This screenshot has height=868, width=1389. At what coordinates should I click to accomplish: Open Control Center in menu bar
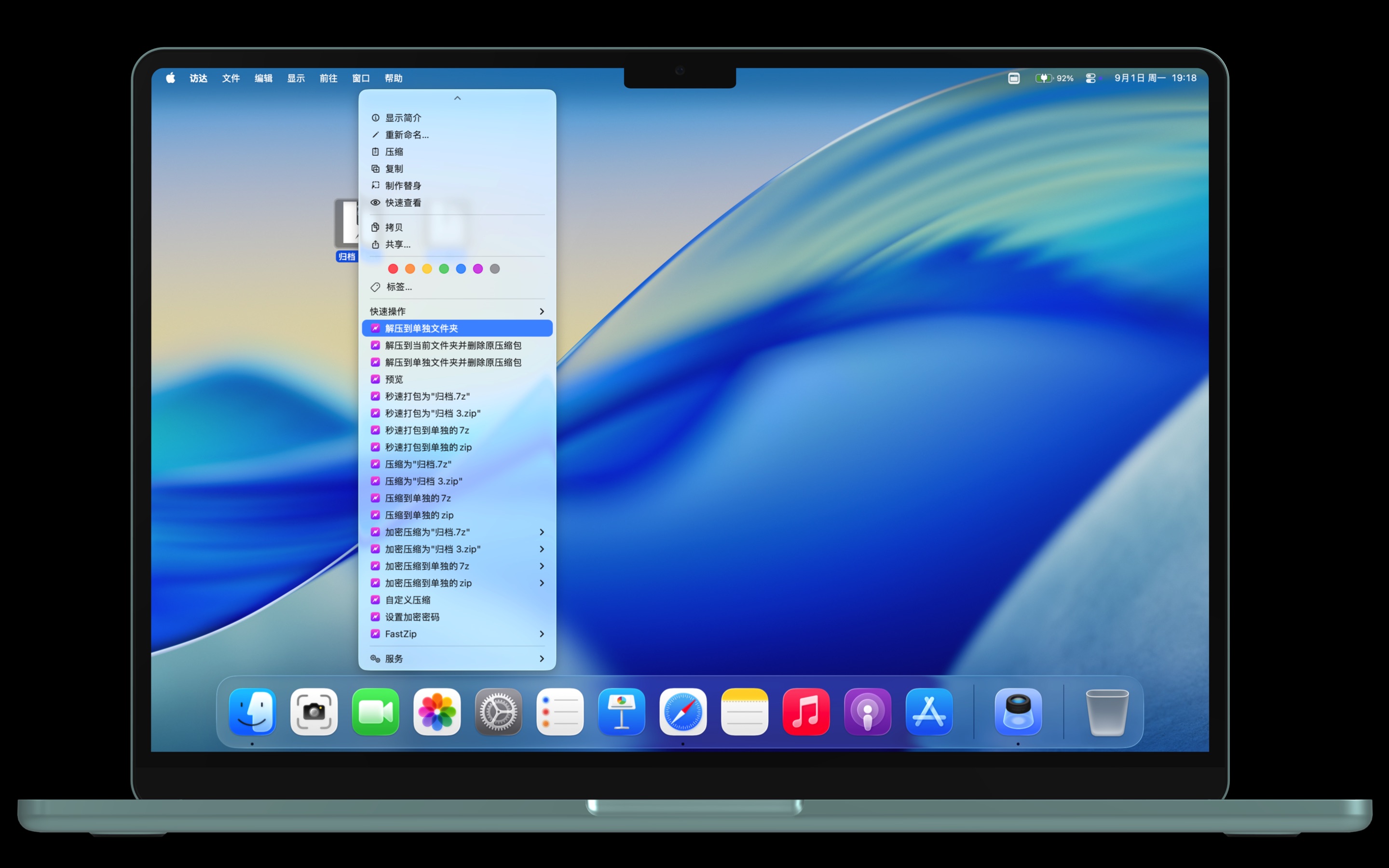tap(1090, 78)
